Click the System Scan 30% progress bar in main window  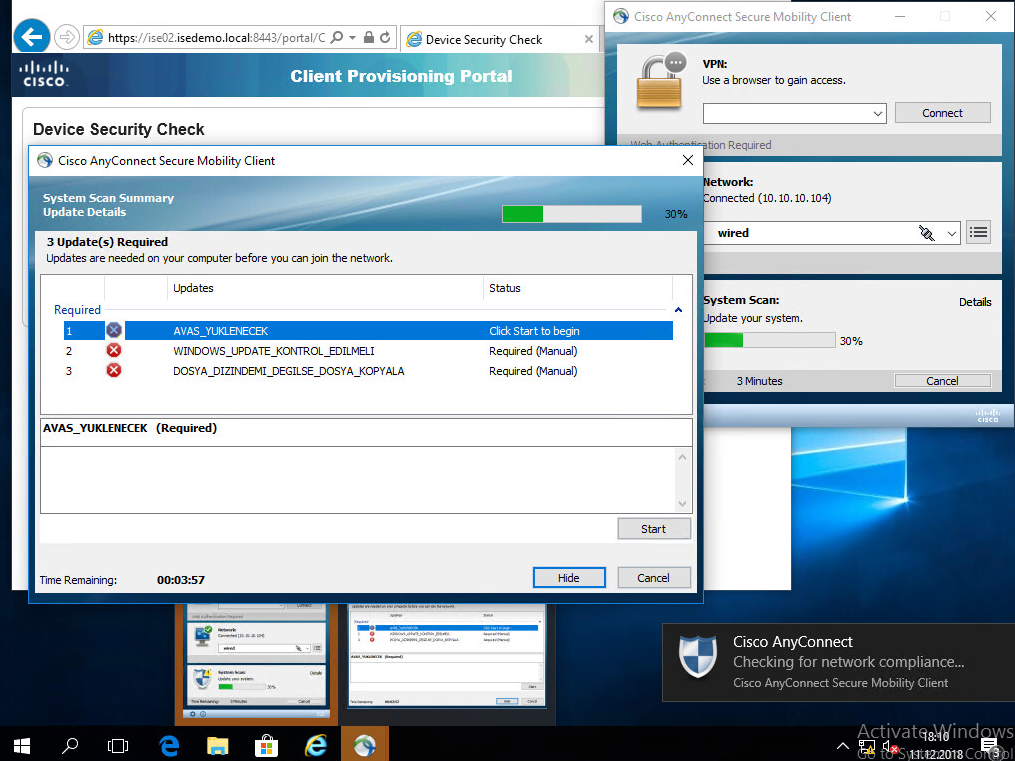pyautogui.click(x=769, y=340)
